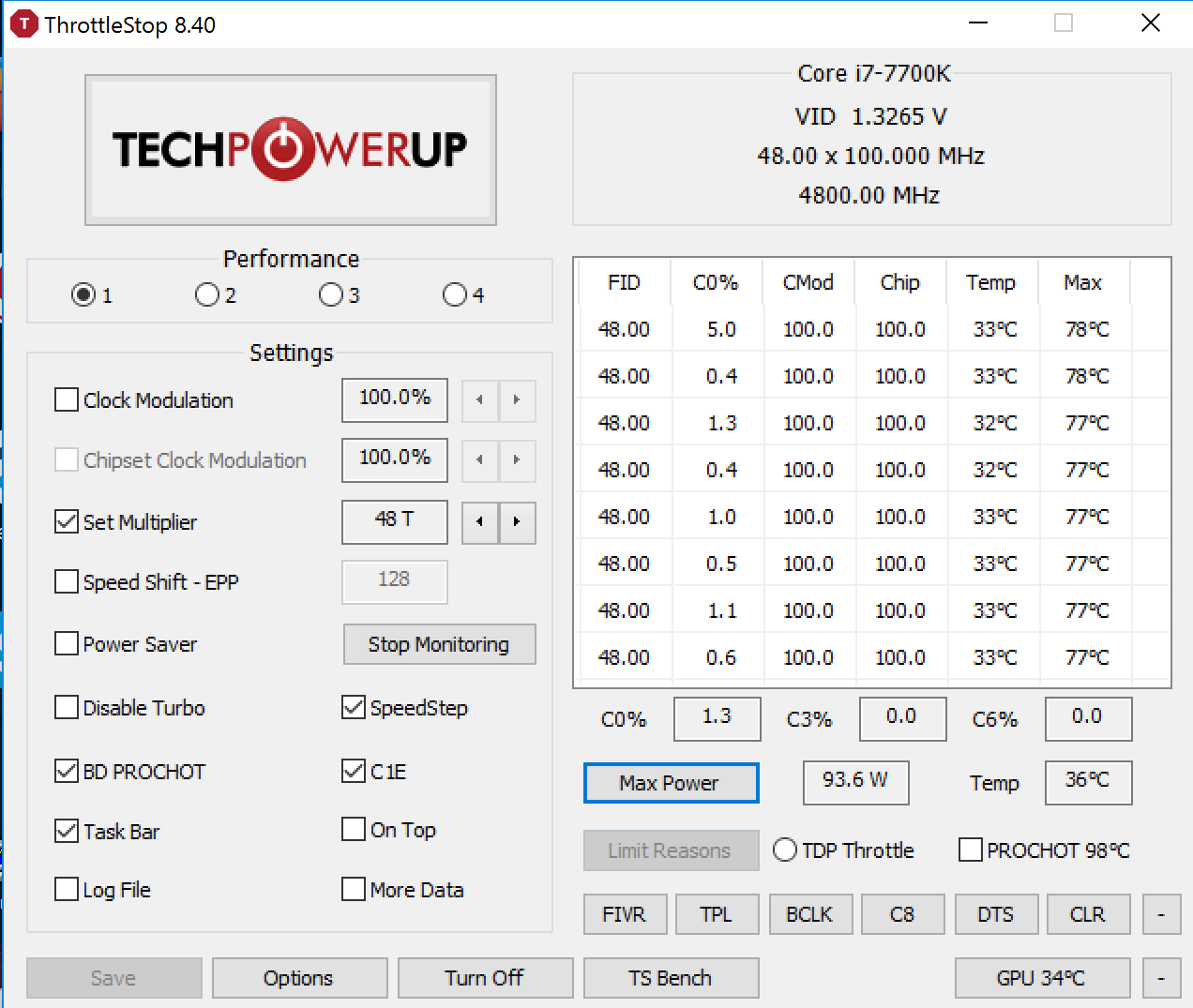Click the VID 1.3265 V text
The image size is (1193, 1008).
(x=871, y=116)
